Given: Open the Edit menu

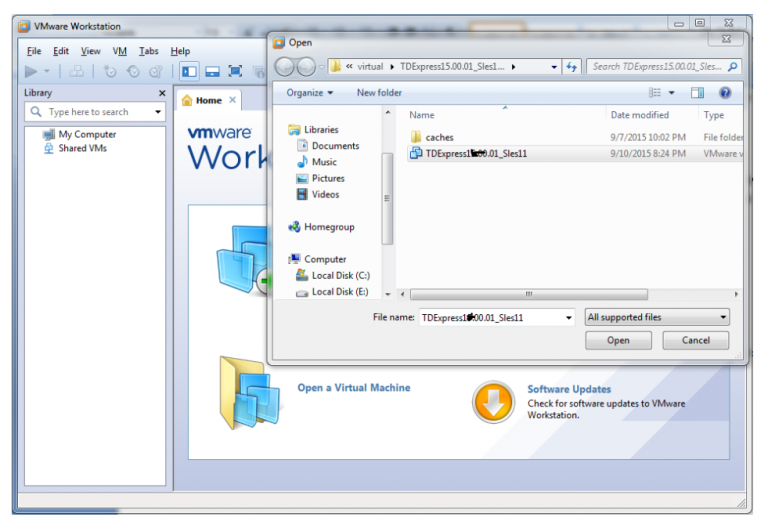Looking at the screenshot, I should (61, 51).
